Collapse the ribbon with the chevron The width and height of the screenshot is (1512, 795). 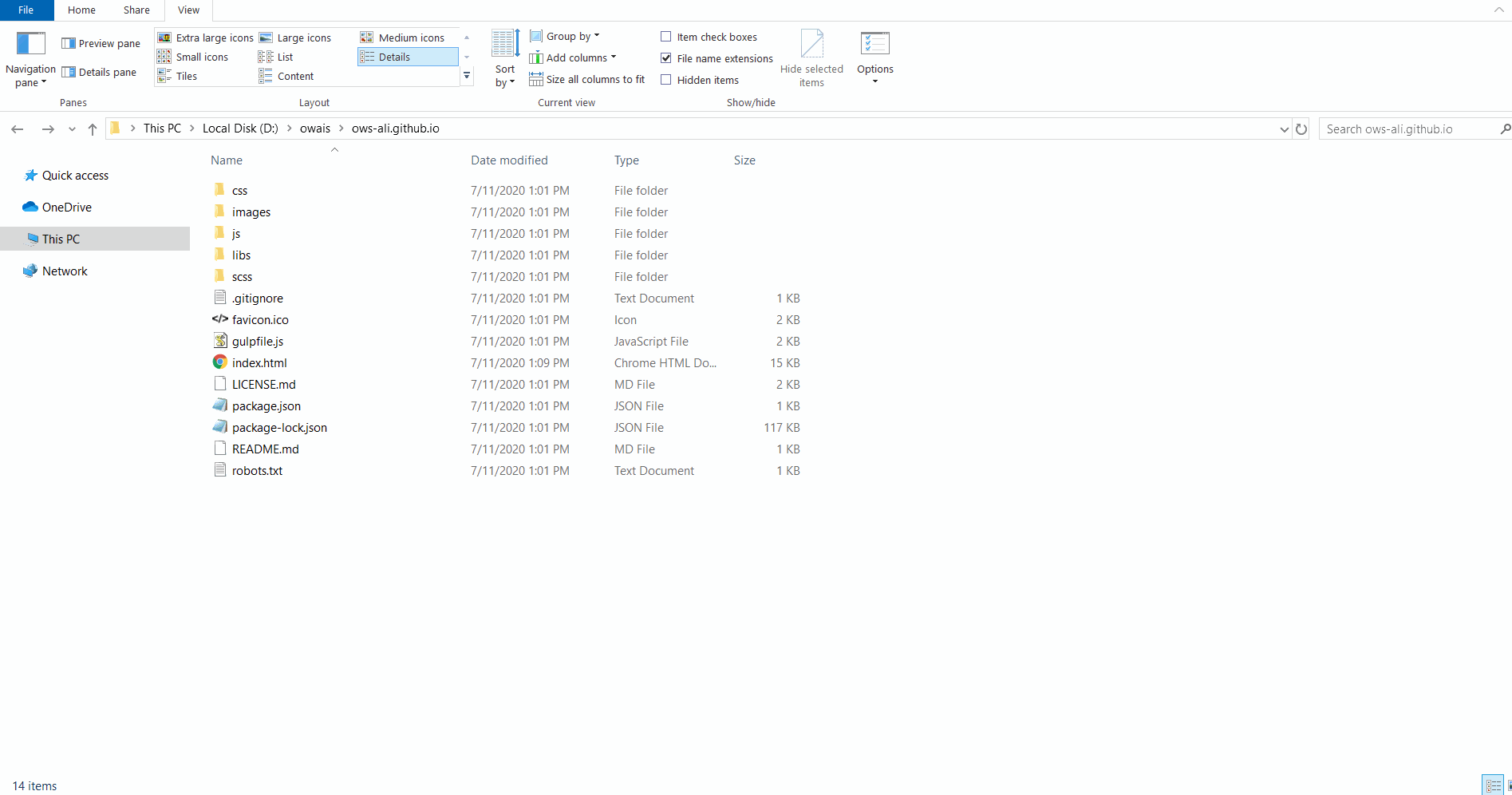click(x=1498, y=10)
